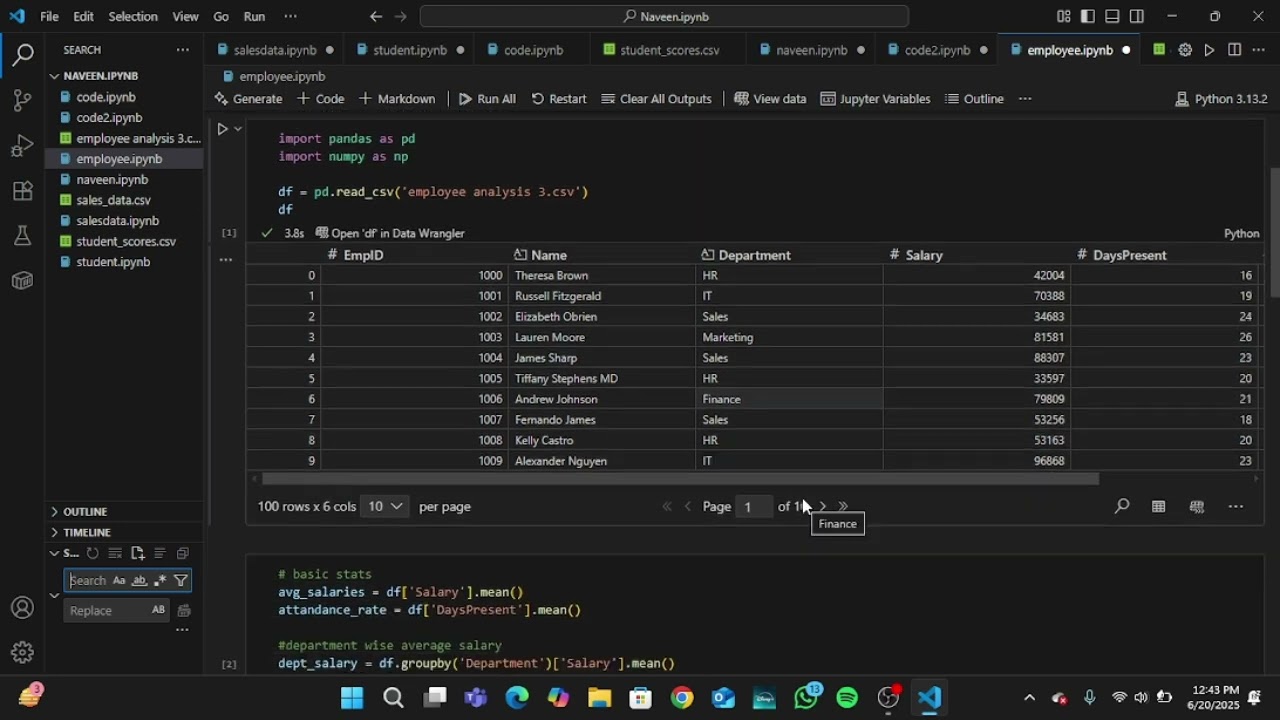Open notebook toolbar overflow menu
This screenshot has width=1280, height=720.
tap(1025, 99)
